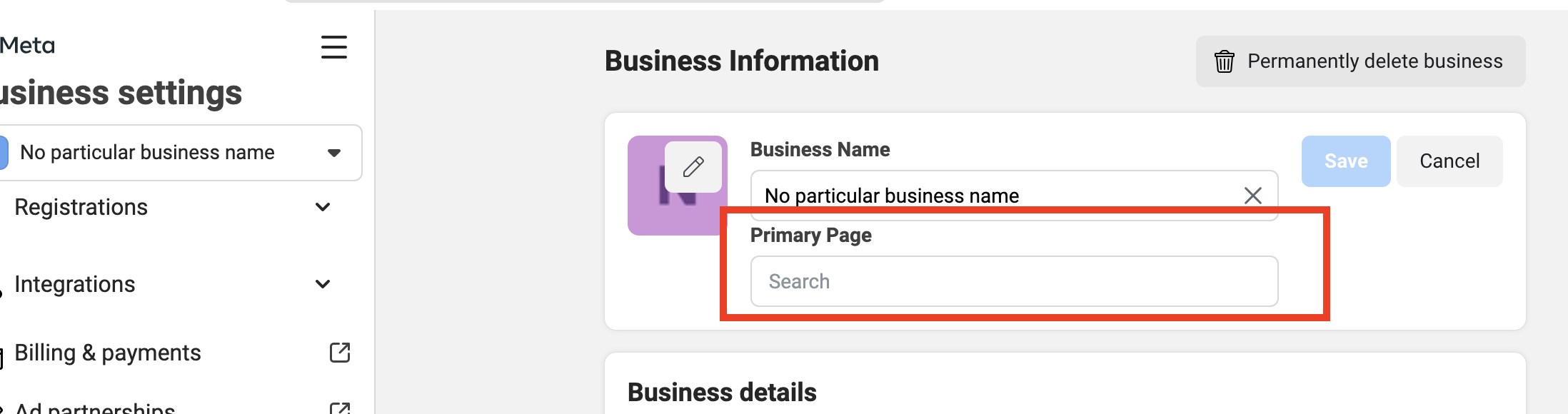The height and width of the screenshot is (414, 1568).
Task: Click Billing & payments external link icon
Action: pos(340,353)
